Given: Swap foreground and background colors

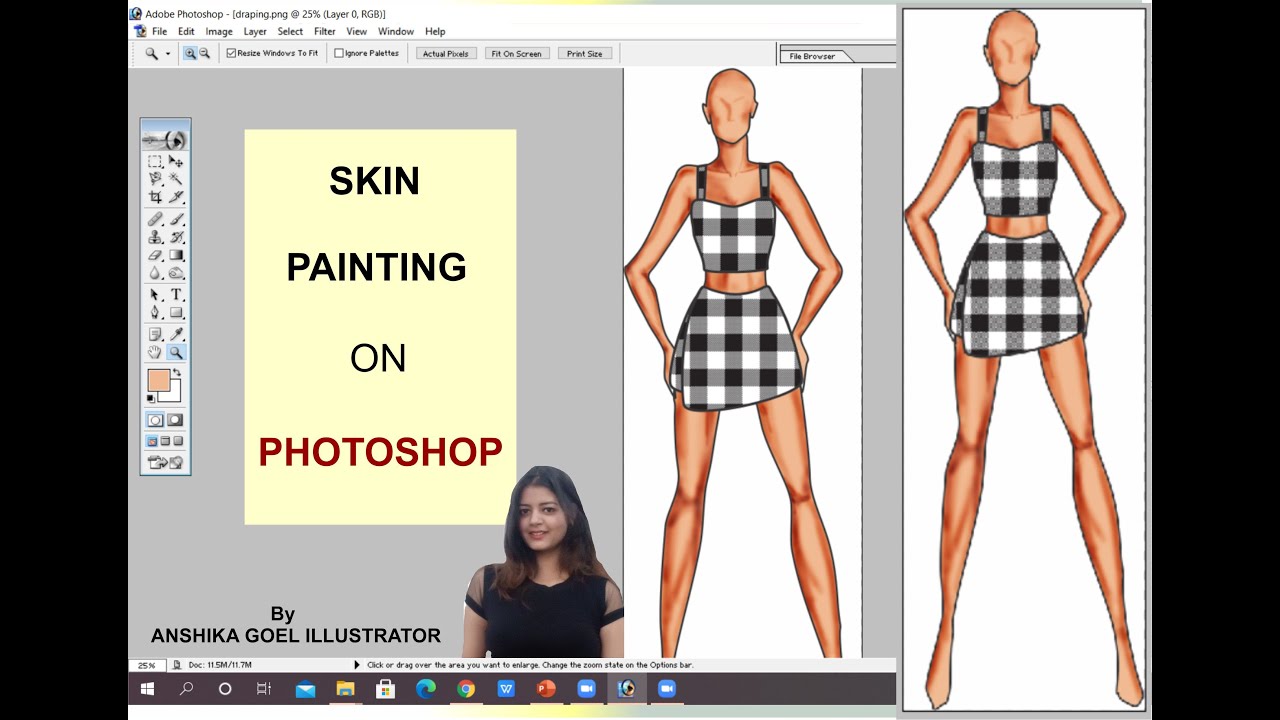Looking at the screenshot, I should 177,373.
